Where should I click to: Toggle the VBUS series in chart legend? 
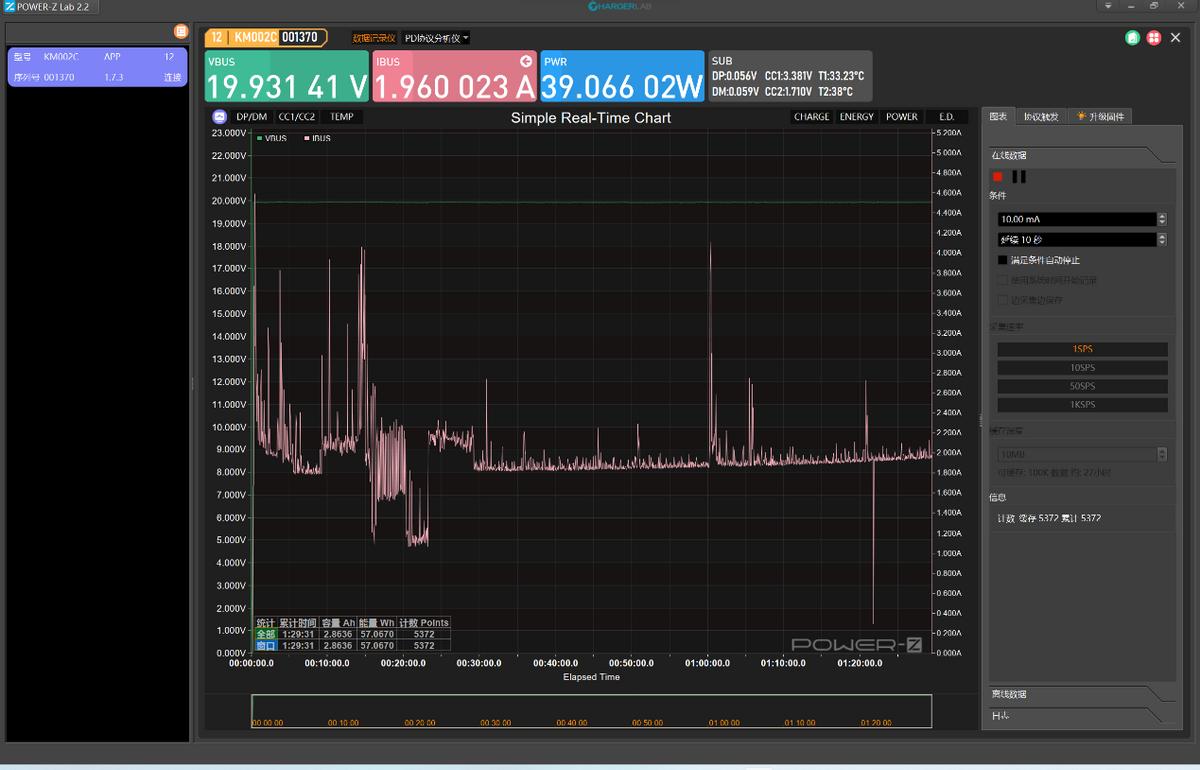[271, 138]
